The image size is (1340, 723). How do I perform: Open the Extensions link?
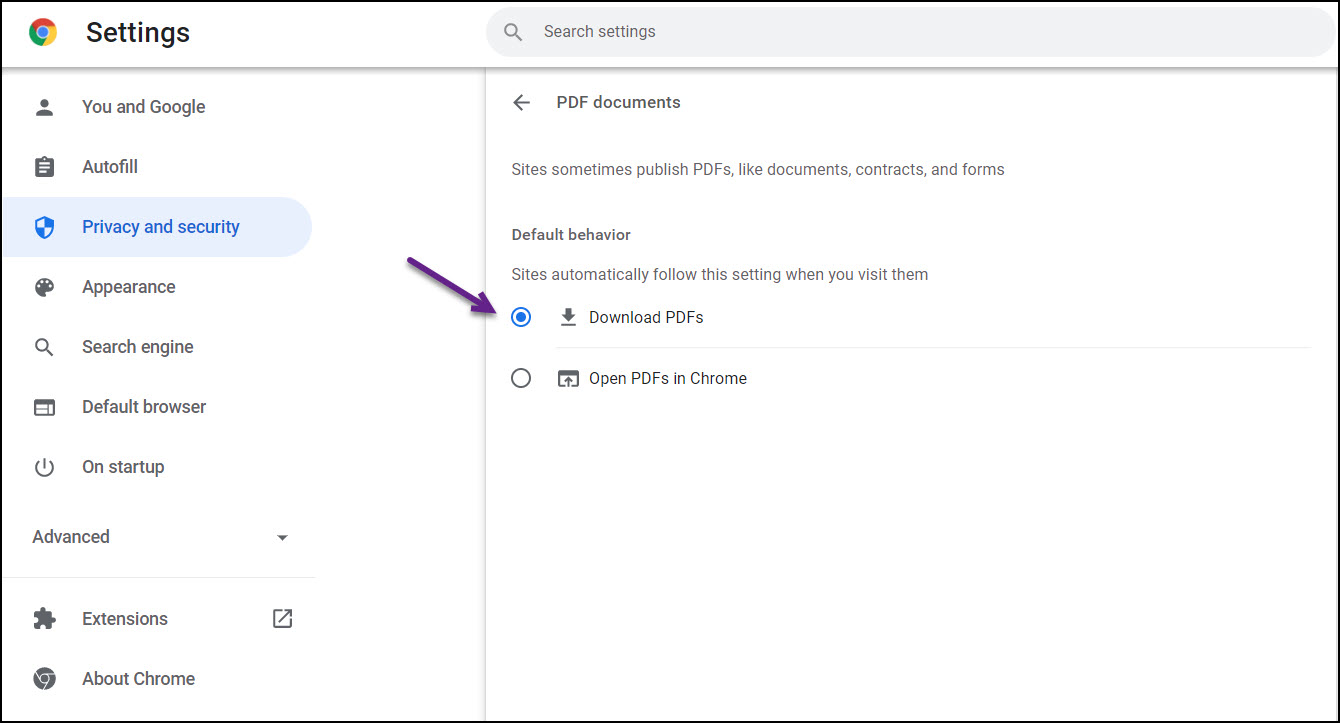157,619
